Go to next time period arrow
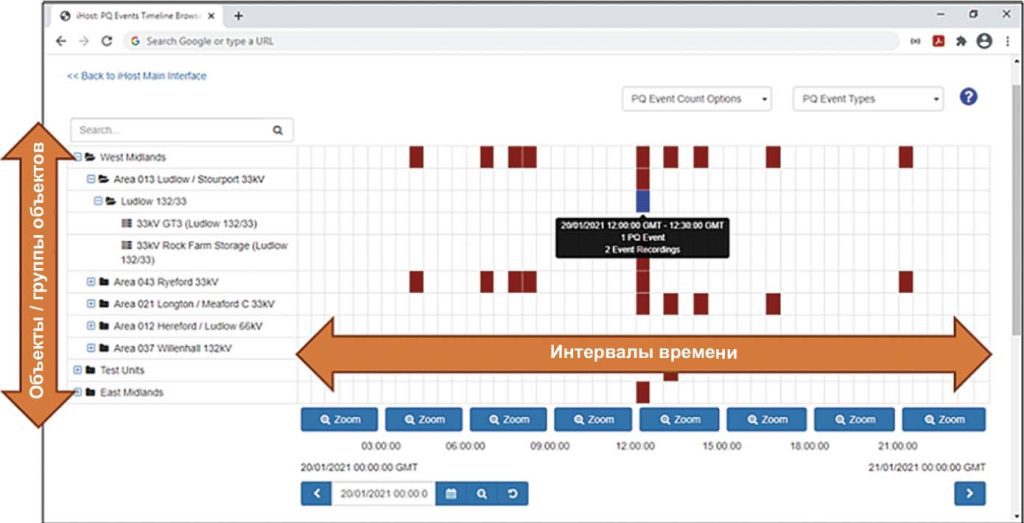The width and height of the screenshot is (1024, 523). point(969,493)
